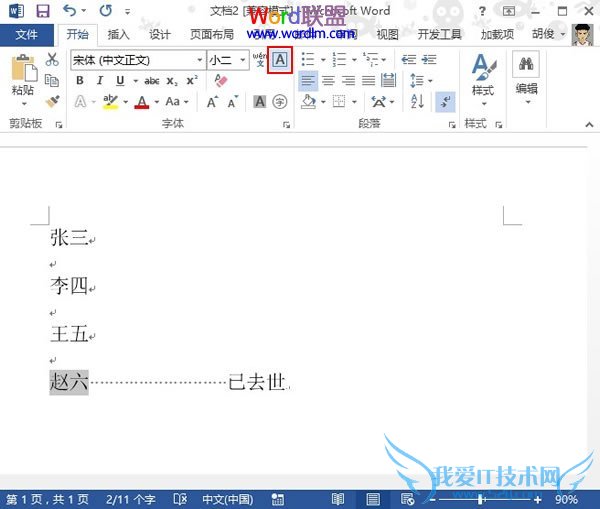
Task: Click the 胡俊 account name
Action: pyautogui.click(x=543, y=34)
